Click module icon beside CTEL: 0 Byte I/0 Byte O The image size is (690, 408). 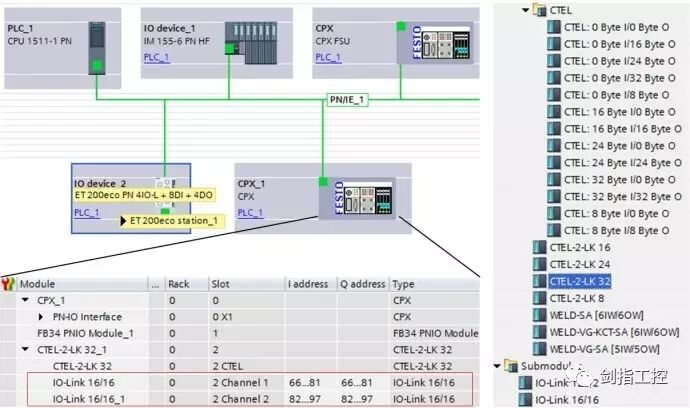[x=554, y=27]
